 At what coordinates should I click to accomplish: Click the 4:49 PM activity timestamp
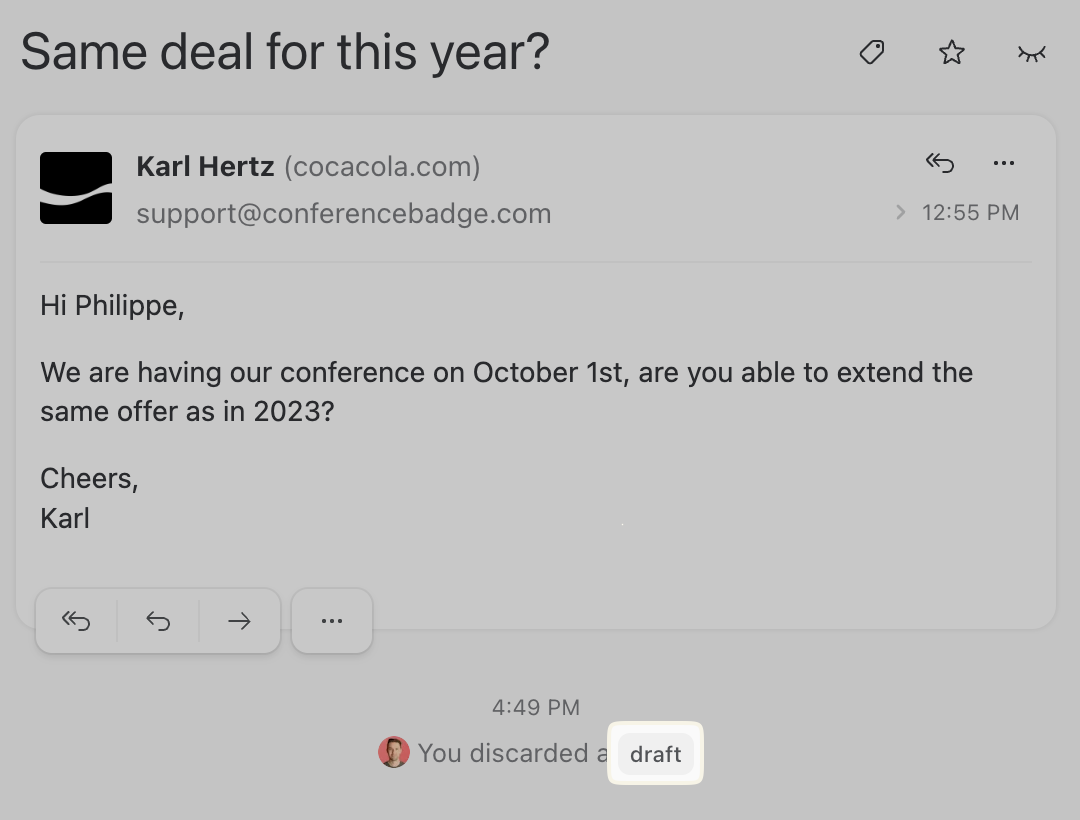pyautogui.click(x=536, y=707)
